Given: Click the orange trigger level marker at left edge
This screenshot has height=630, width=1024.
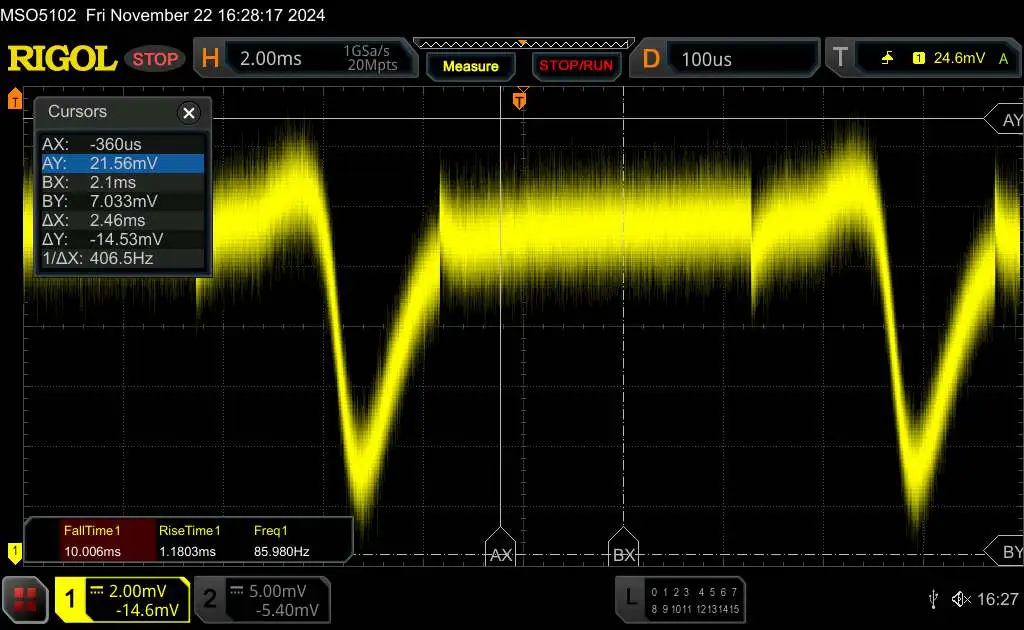Looking at the screenshot, I should [14, 99].
